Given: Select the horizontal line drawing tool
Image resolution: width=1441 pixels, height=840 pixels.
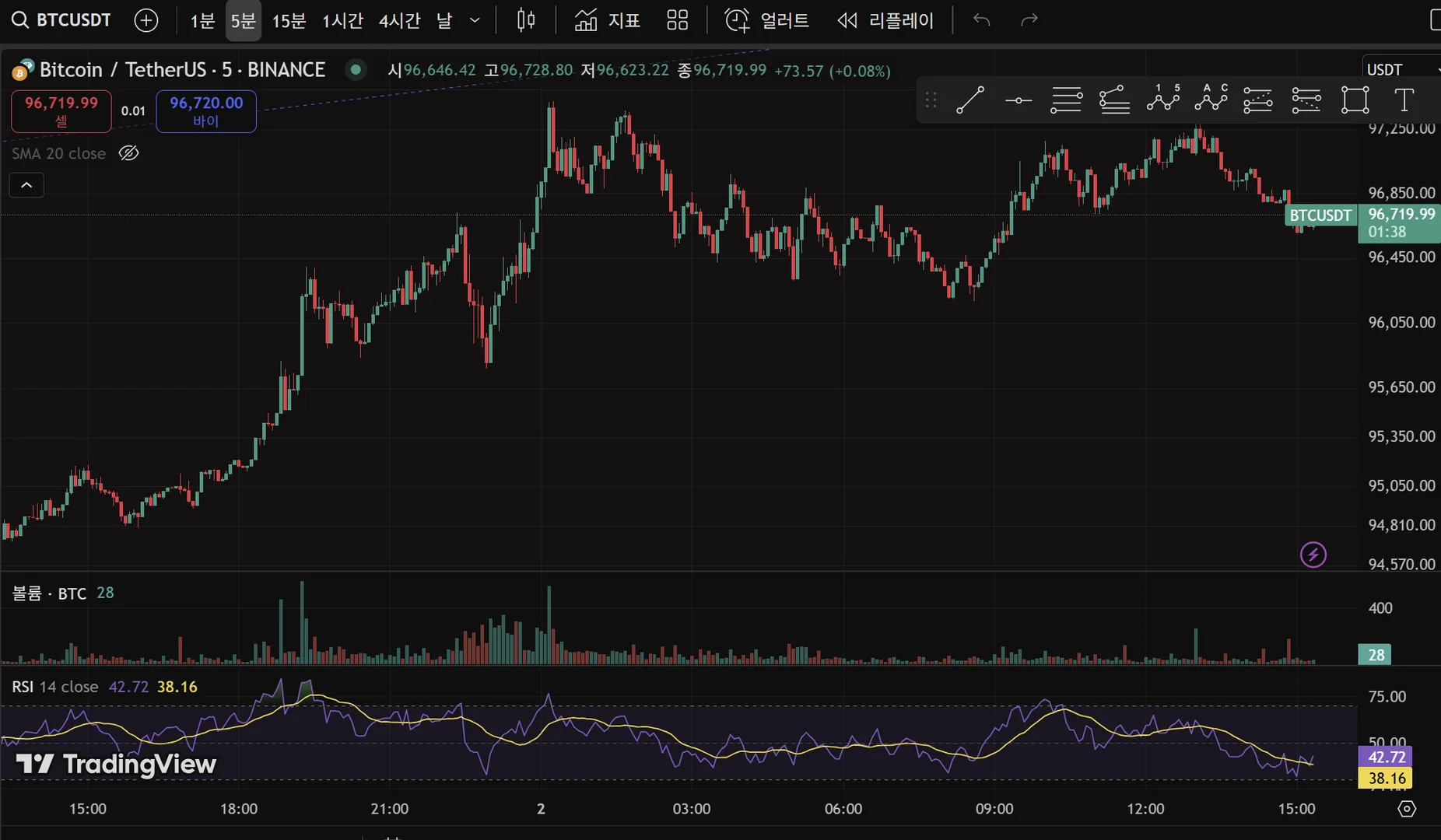Looking at the screenshot, I should [1019, 100].
